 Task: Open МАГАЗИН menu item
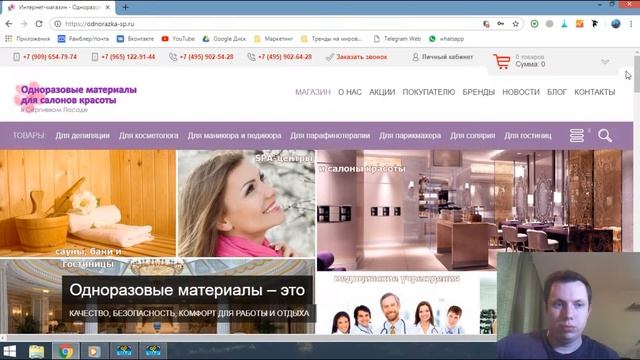click(313, 92)
